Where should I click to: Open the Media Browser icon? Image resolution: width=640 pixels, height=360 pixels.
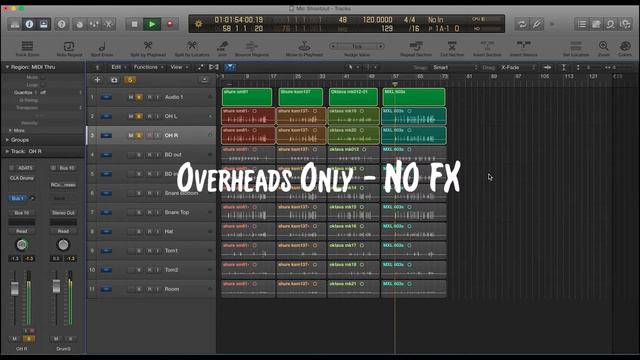[x=625, y=24]
